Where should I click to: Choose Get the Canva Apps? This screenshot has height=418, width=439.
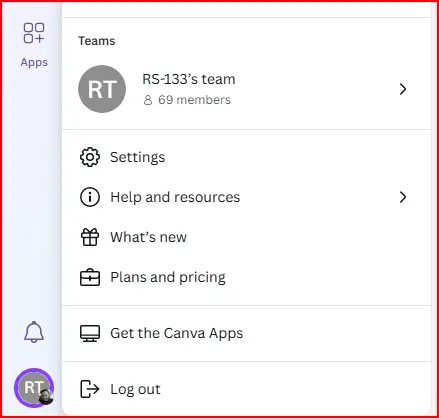[x=247, y=333]
